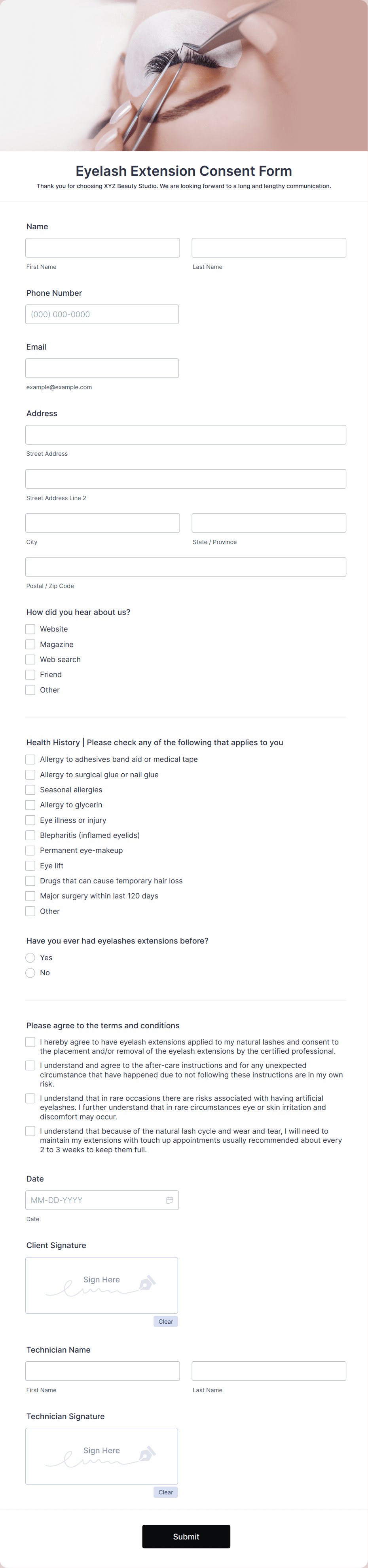Click the Email input field
Viewport: 368px width, 1568px height.
click(x=102, y=368)
